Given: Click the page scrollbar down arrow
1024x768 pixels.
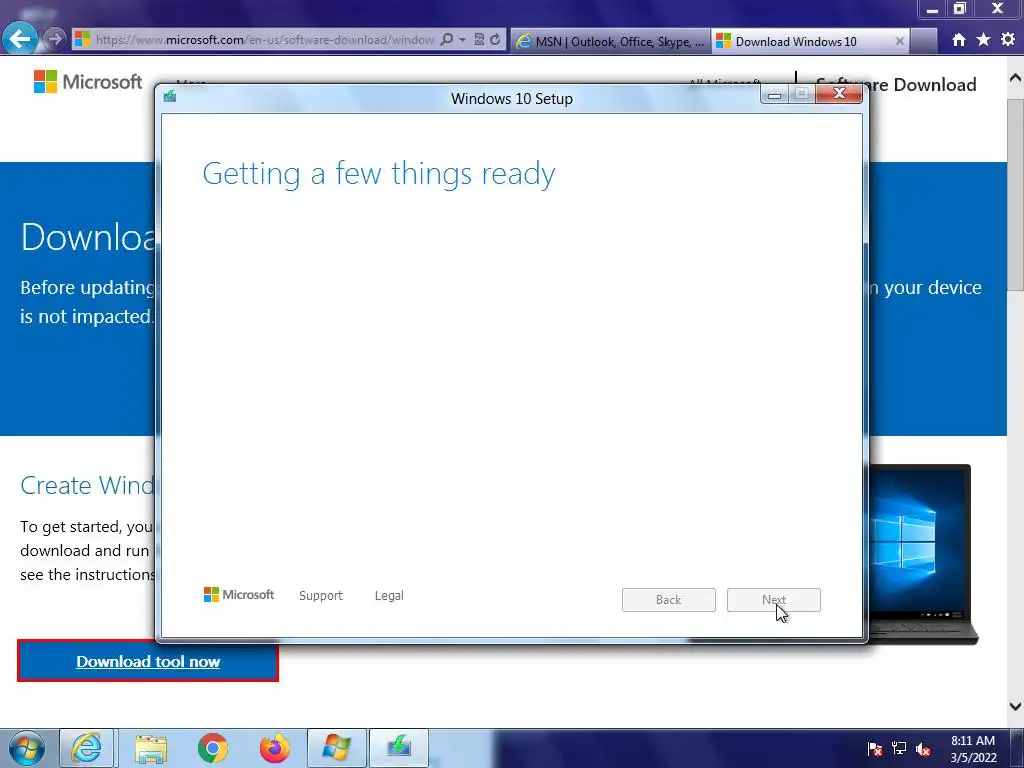Looking at the screenshot, I should click(x=1016, y=706).
